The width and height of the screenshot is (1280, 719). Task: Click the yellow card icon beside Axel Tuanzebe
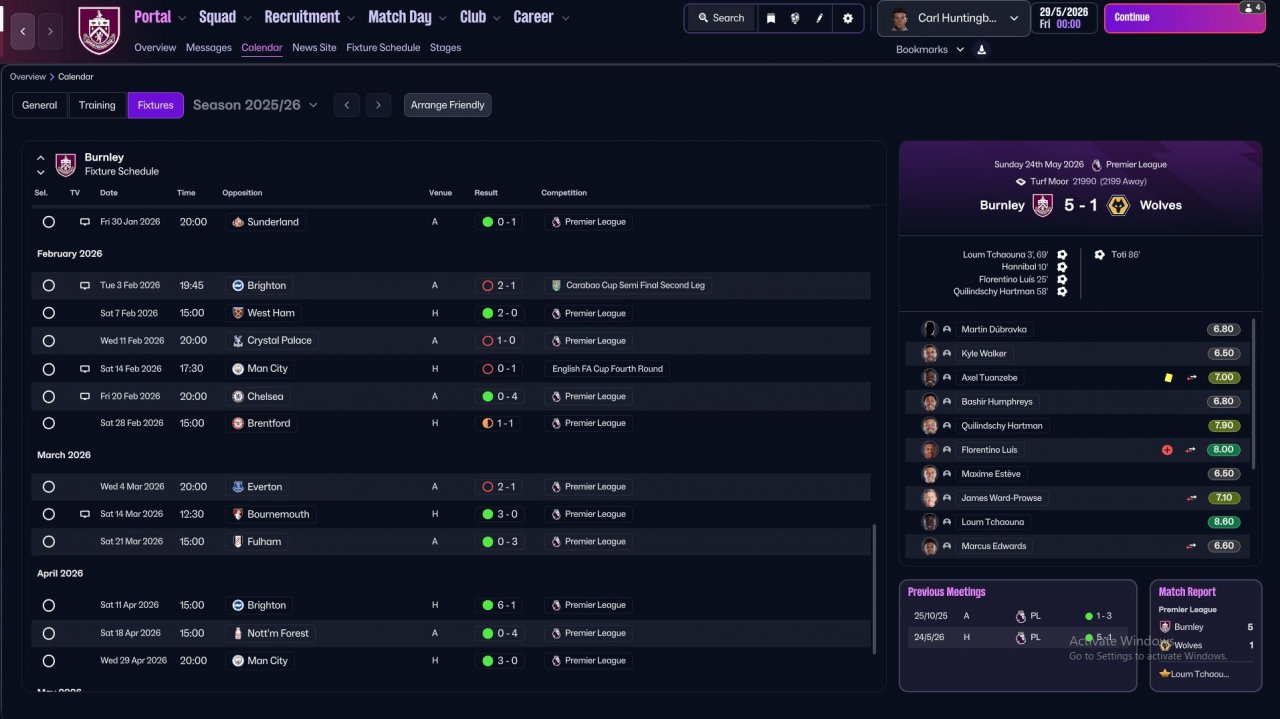click(1168, 378)
